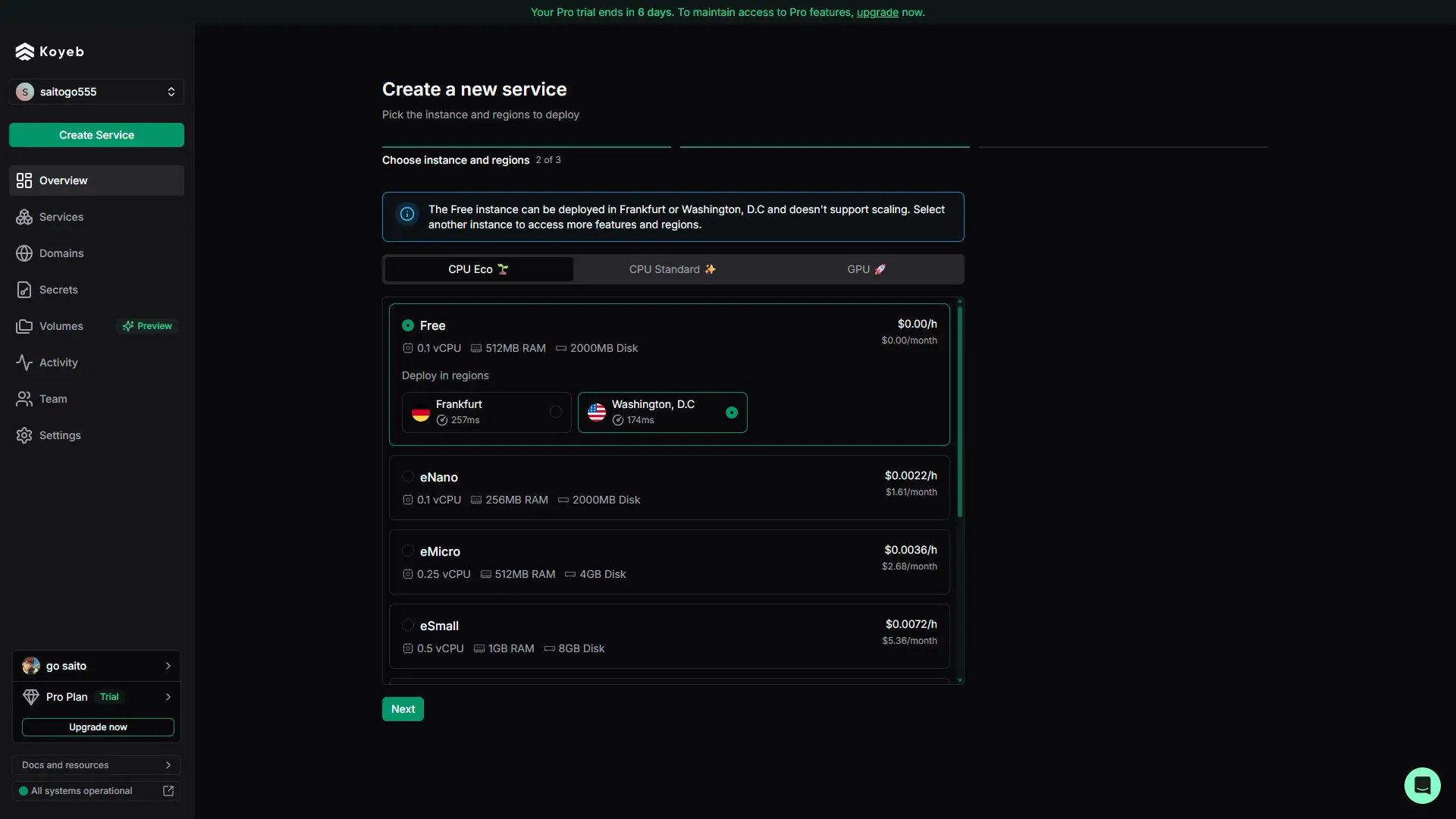This screenshot has width=1456, height=819.
Task: Expand Docs and resources chevron
Action: 168,765
